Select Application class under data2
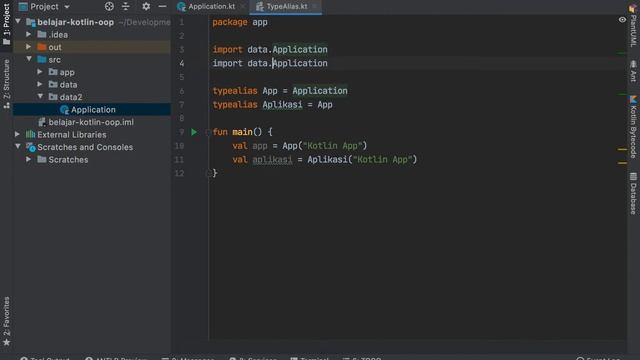Screen dimensions: 640x360 tap(92, 109)
